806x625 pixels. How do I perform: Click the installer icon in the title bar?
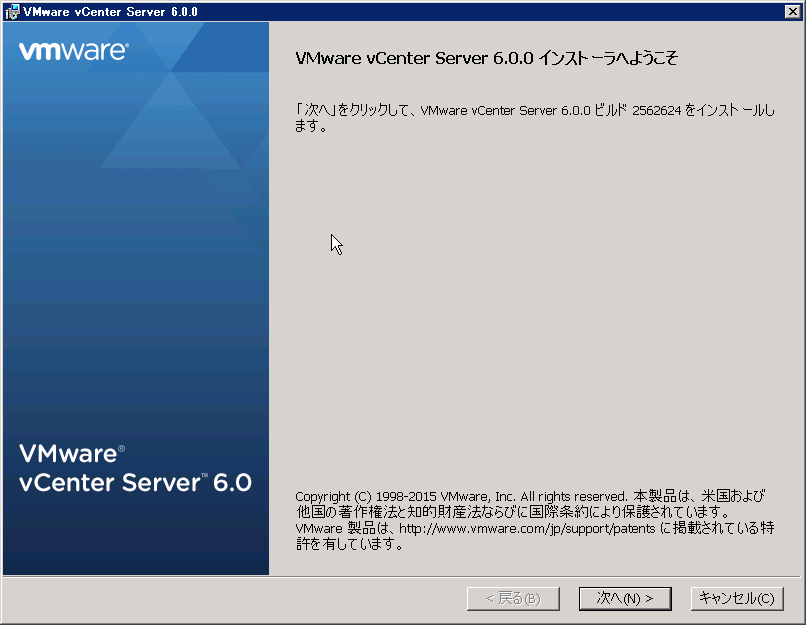click(x=12, y=12)
